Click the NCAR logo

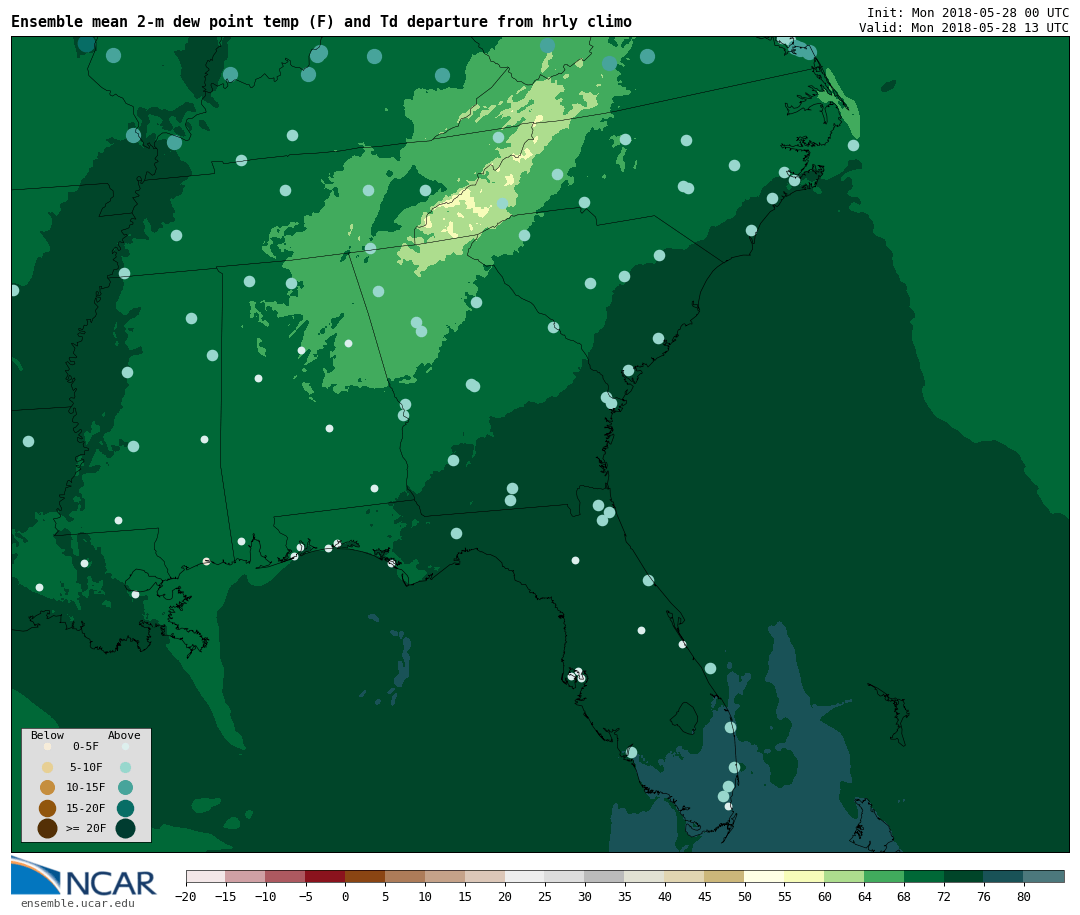(83, 877)
